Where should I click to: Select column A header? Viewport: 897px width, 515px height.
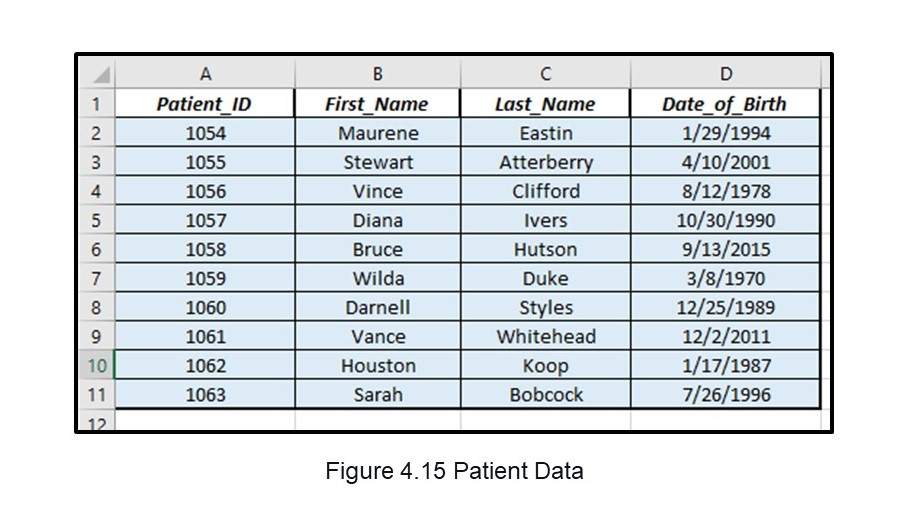click(205, 74)
